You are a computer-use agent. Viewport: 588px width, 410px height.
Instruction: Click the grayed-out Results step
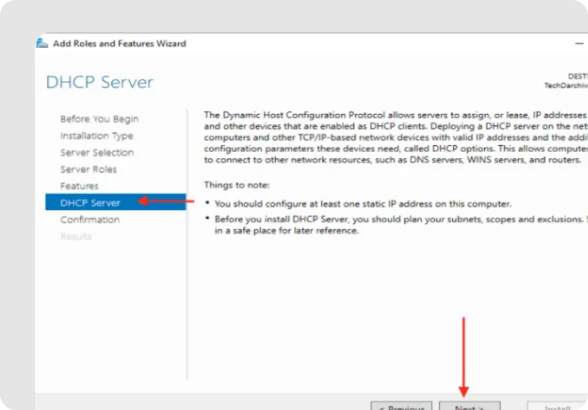[76, 236]
